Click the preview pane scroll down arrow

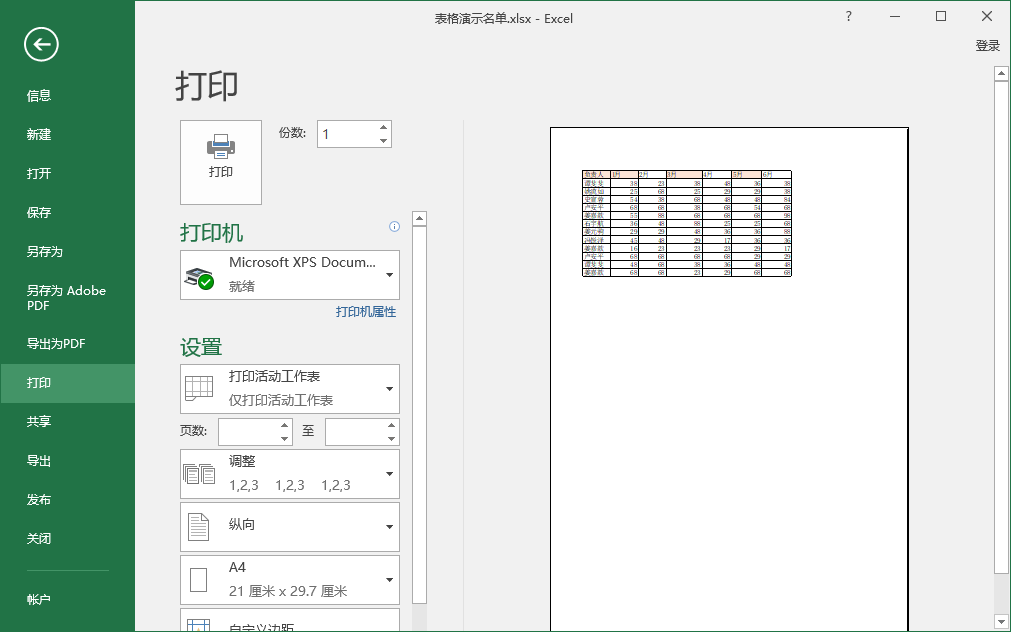pos(1001,624)
